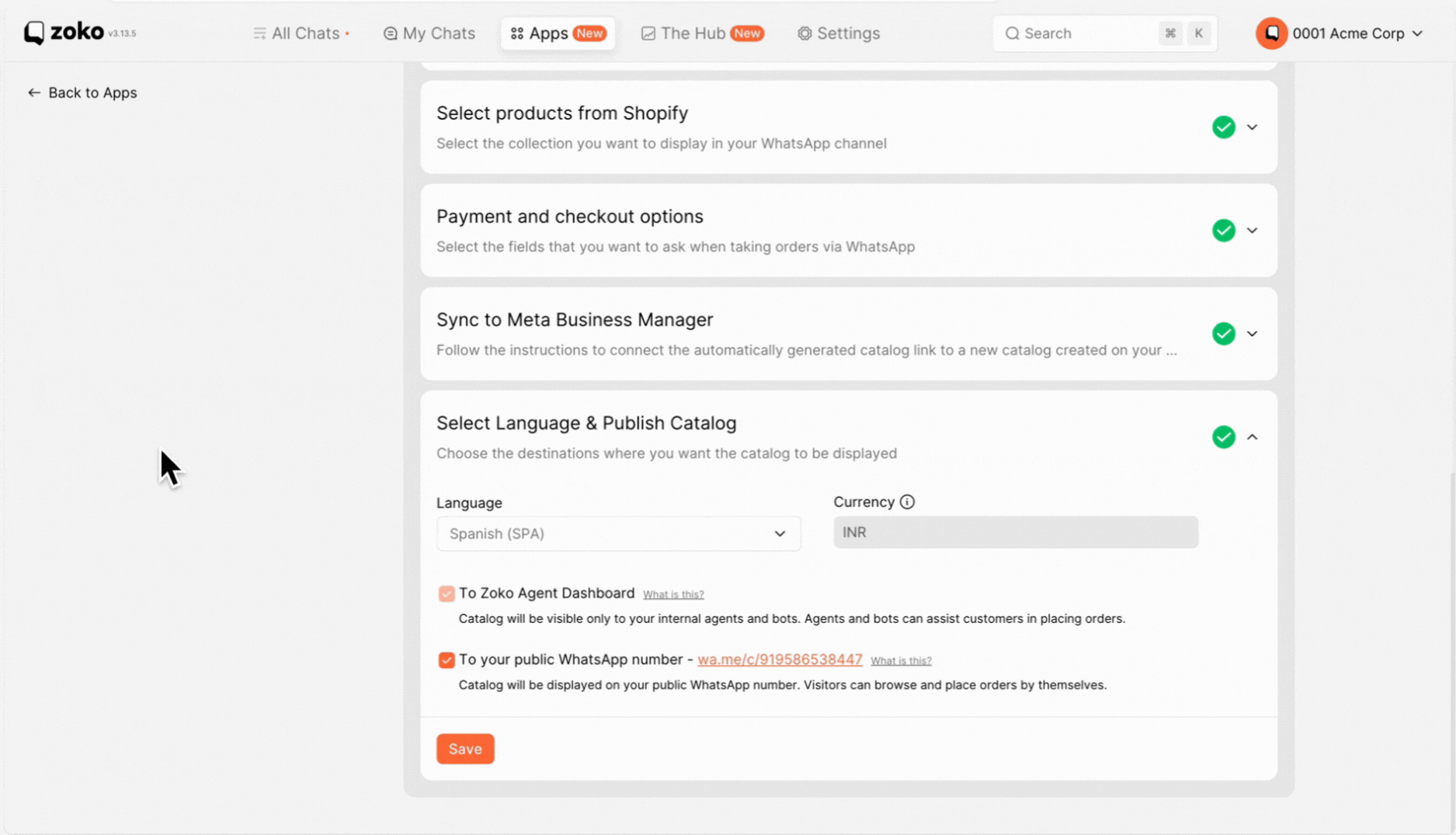The image size is (1456, 835).
Task: Open the Language dropdown showing Spanish (SPA)
Action: tap(618, 534)
